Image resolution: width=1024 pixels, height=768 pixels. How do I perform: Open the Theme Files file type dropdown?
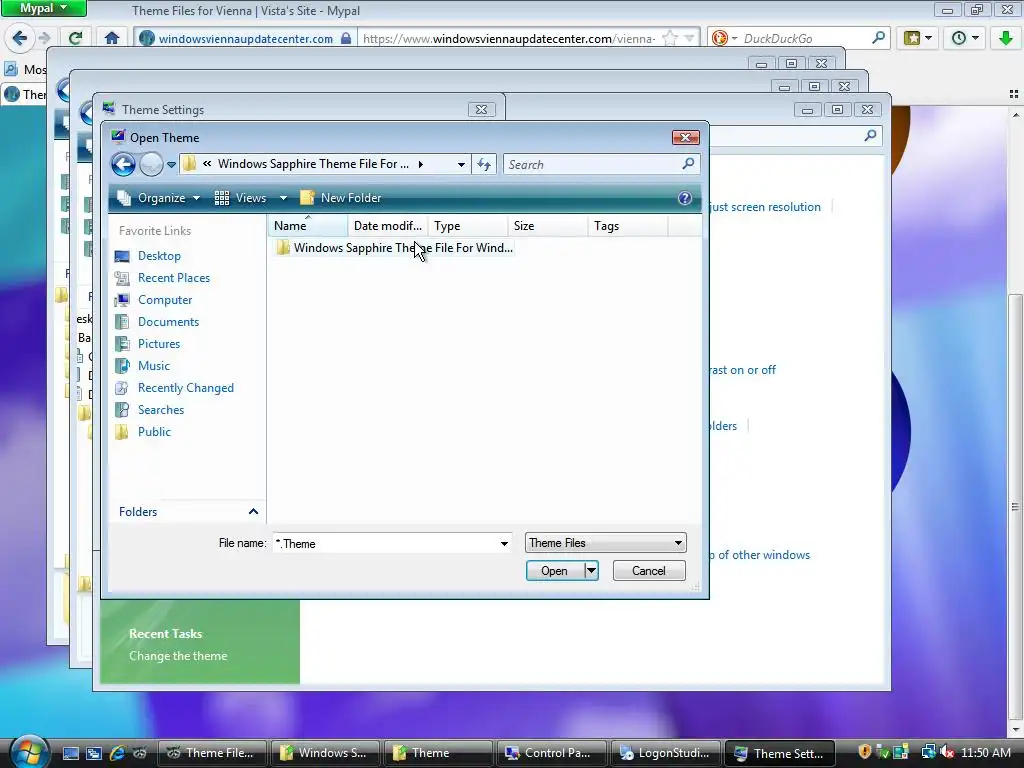(x=605, y=543)
